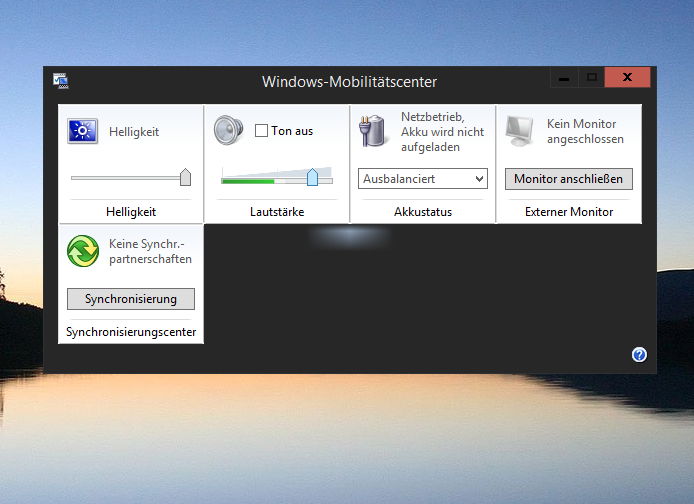Viewport: 694px width, 504px height.
Task: Click the Lautstärke volume slider thumb
Action: tap(312, 177)
